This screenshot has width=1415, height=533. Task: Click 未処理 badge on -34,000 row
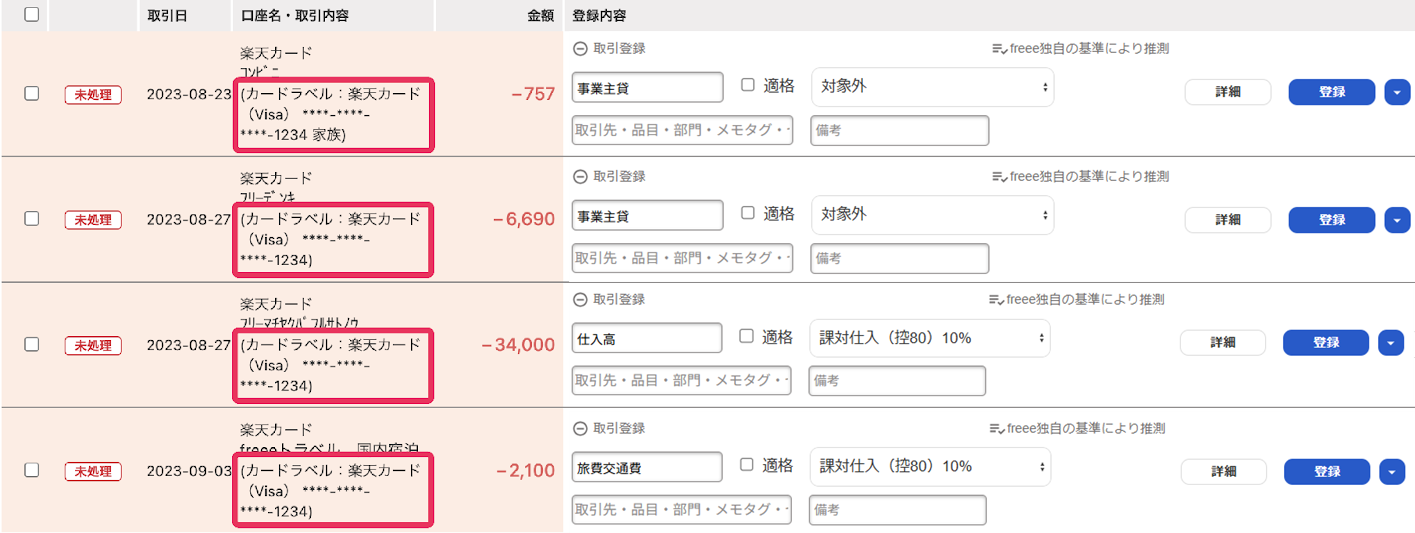pos(93,345)
